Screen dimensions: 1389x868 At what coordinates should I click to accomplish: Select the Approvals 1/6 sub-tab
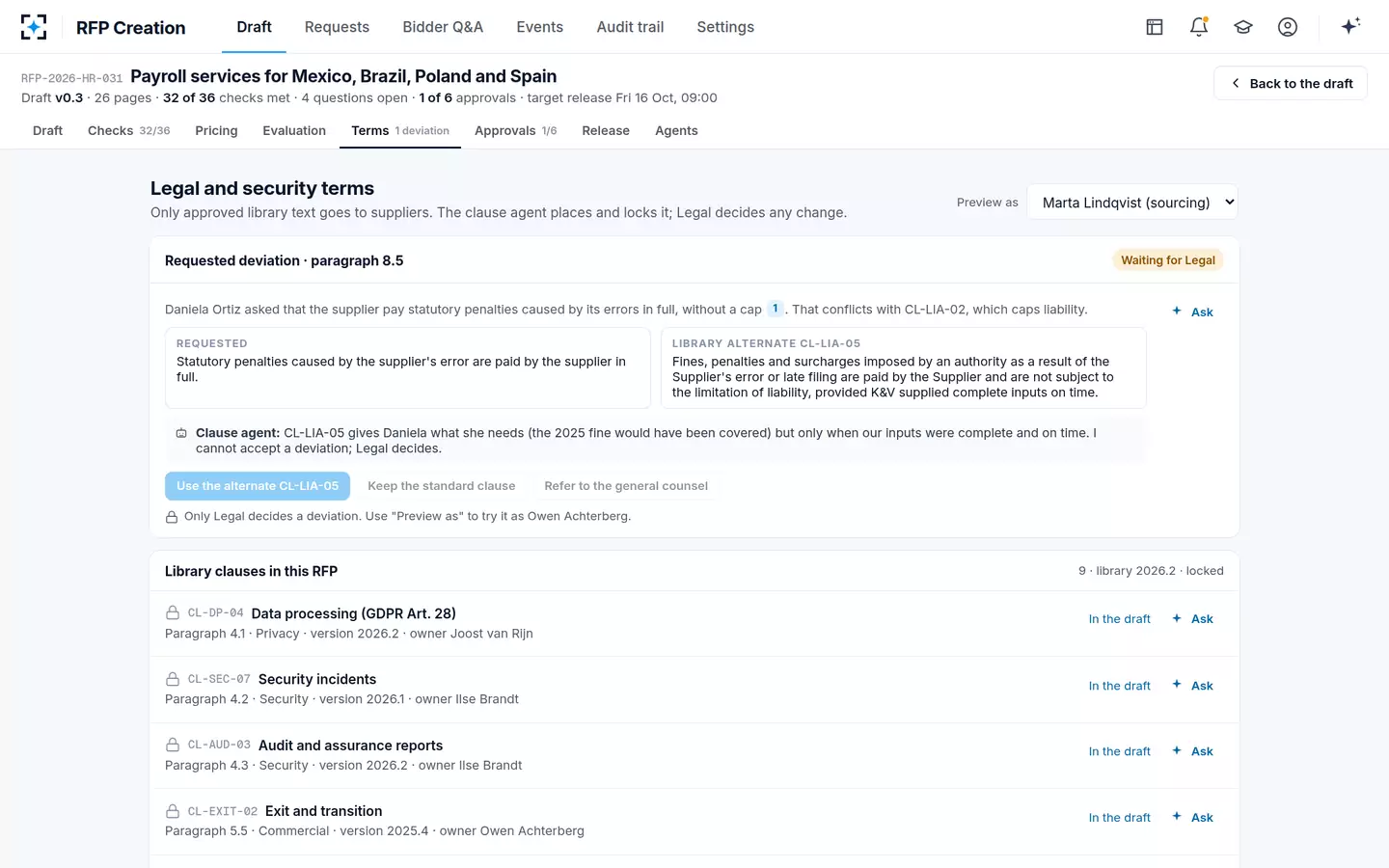pyautogui.click(x=516, y=130)
